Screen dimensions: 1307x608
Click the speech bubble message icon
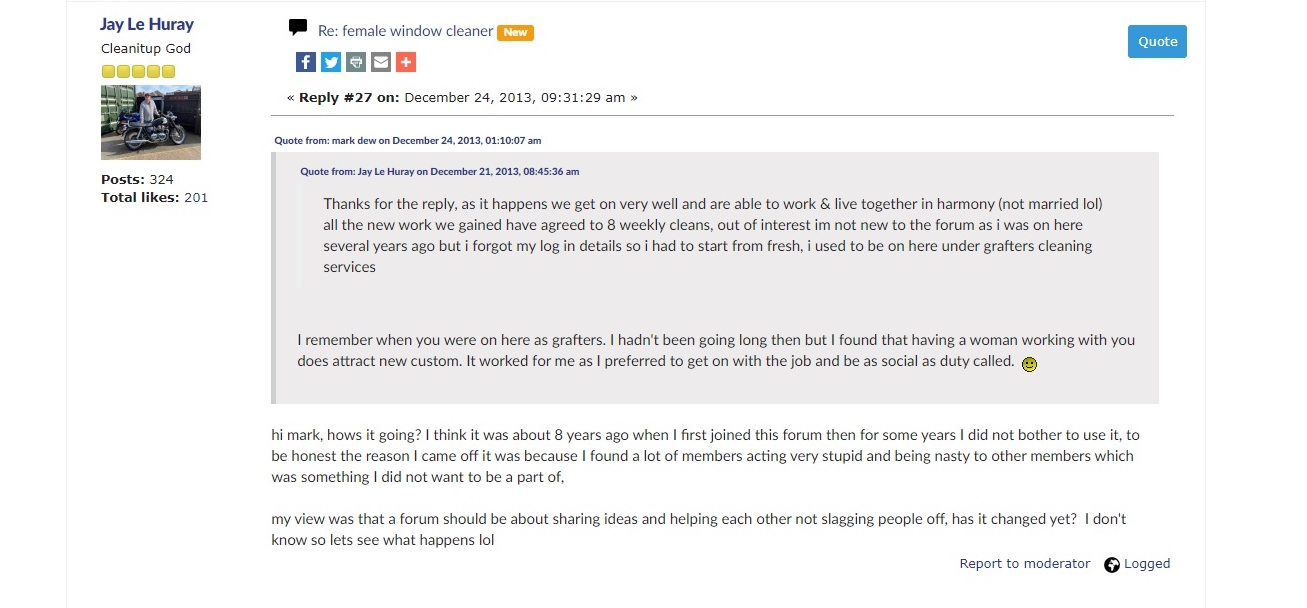[298, 28]
